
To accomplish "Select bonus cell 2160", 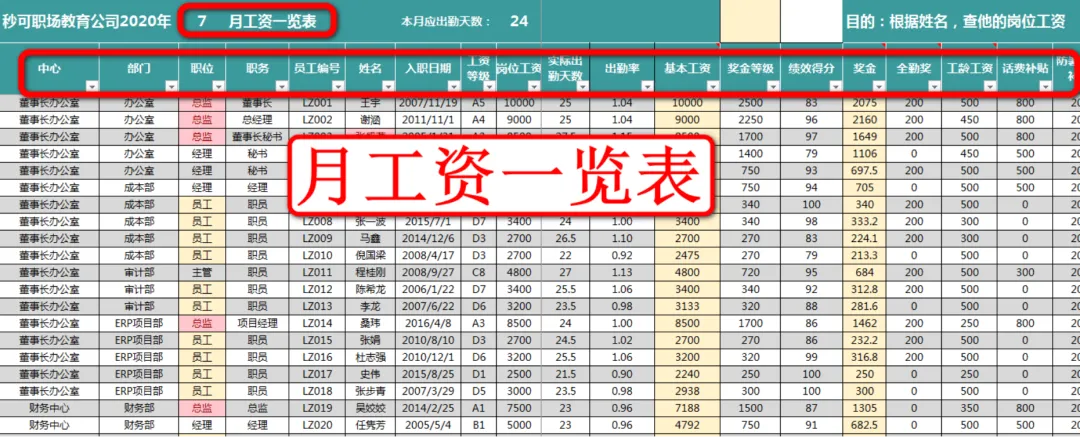I will [x=864, y=120].
